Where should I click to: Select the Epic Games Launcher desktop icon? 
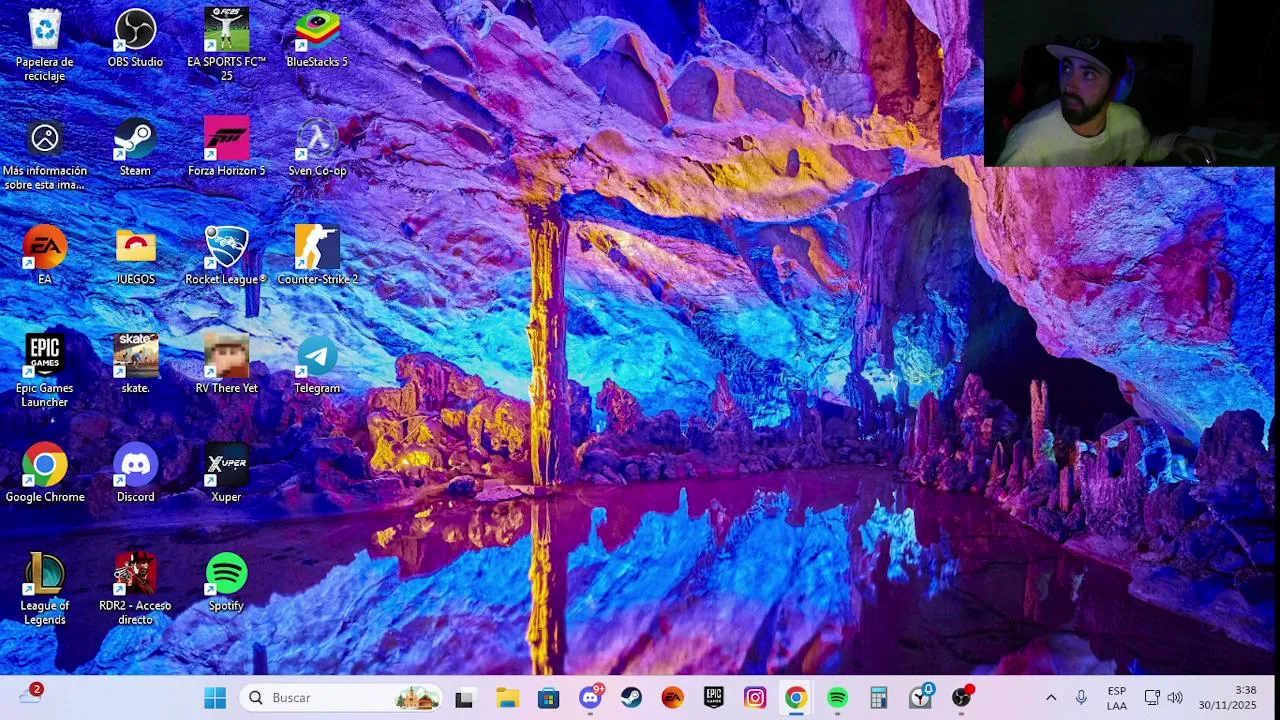tap(45, 372)
